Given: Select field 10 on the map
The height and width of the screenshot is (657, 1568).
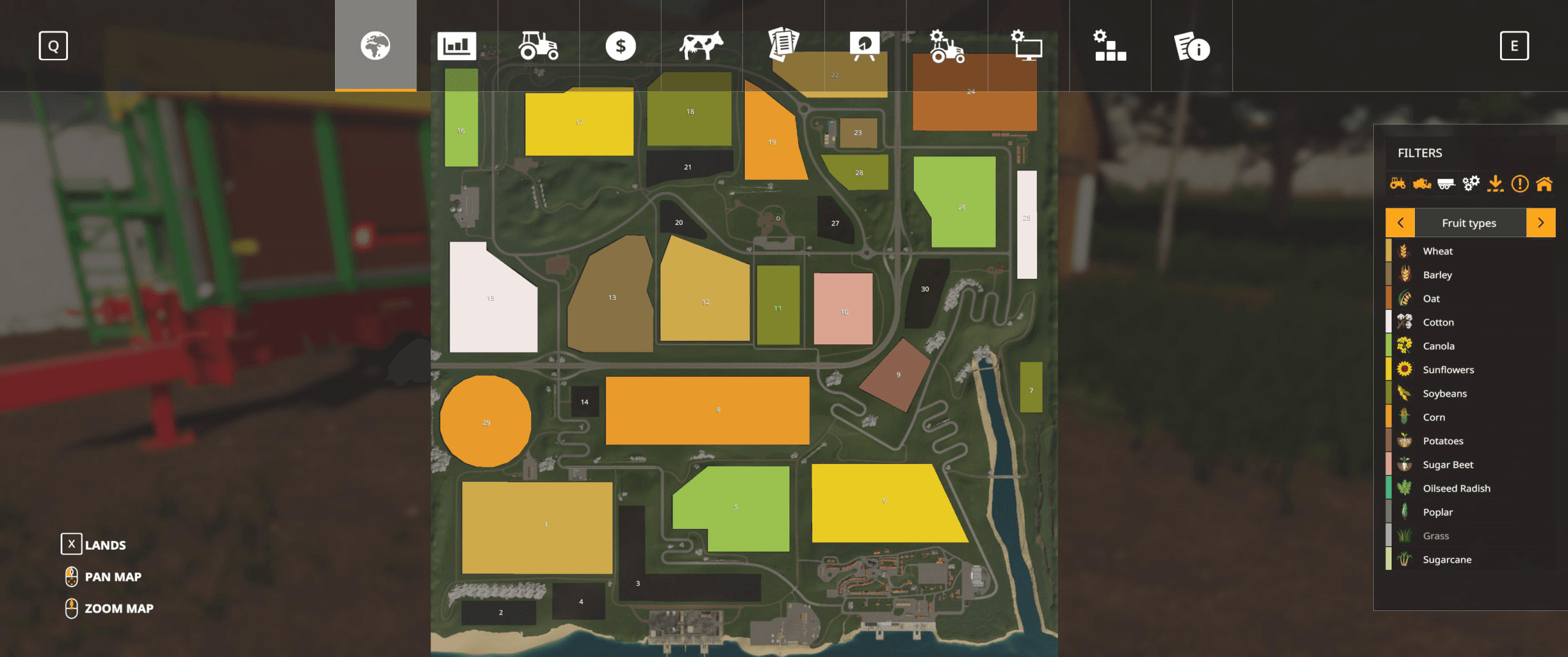Looking at the screenshot, I should pos(843,309).
